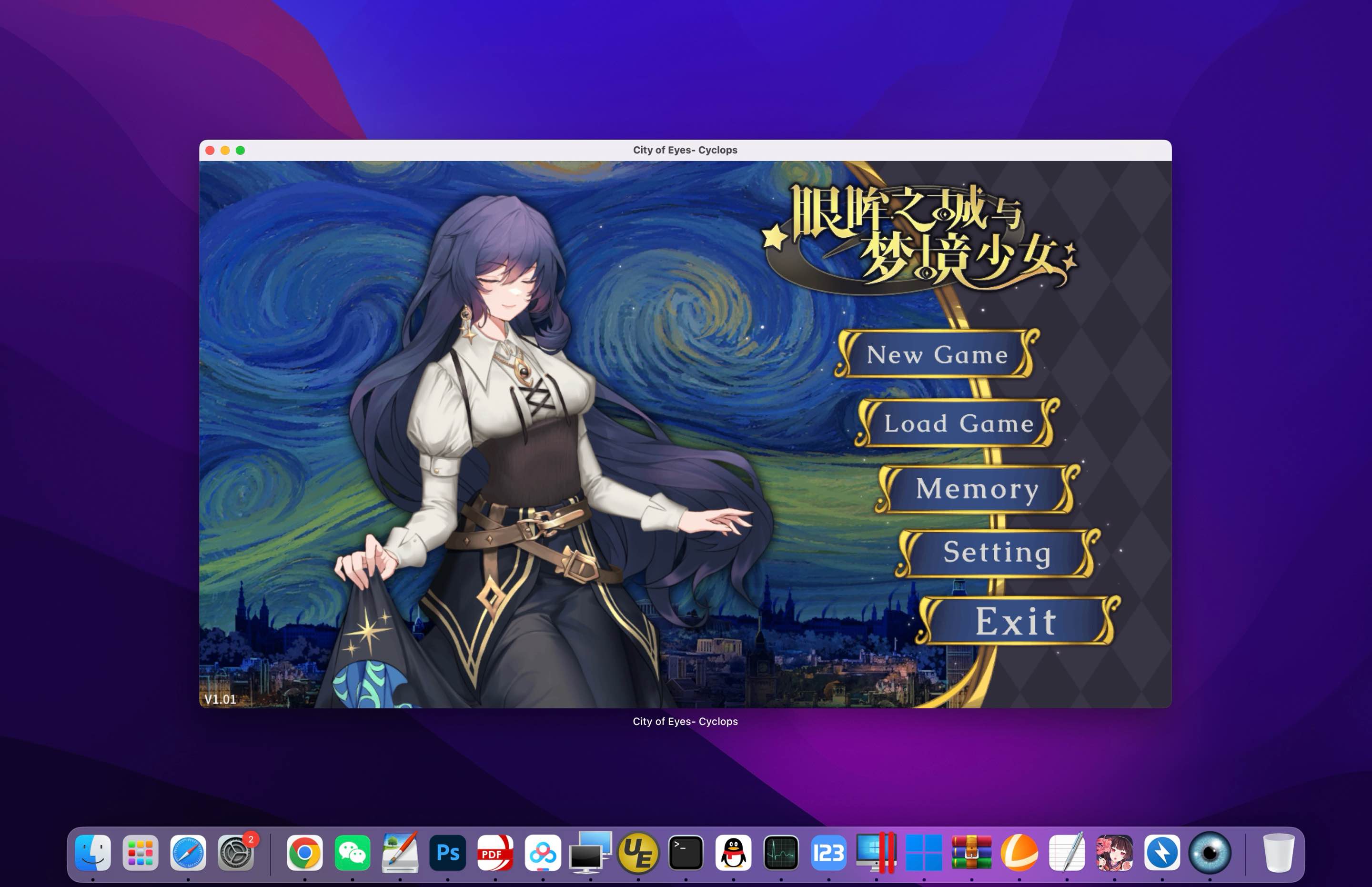Open WeChat from the Dock
1372x887 pixels.
tap(353, 852)
